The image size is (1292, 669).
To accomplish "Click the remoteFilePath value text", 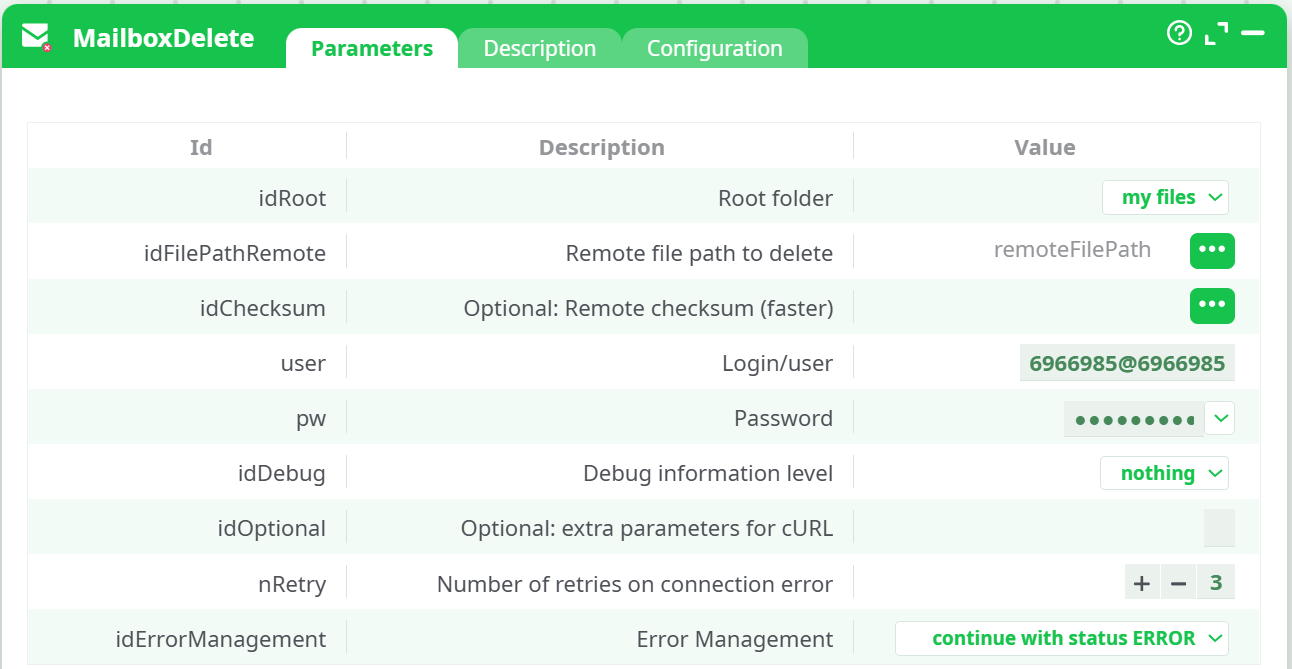I will click(1072, 250).
